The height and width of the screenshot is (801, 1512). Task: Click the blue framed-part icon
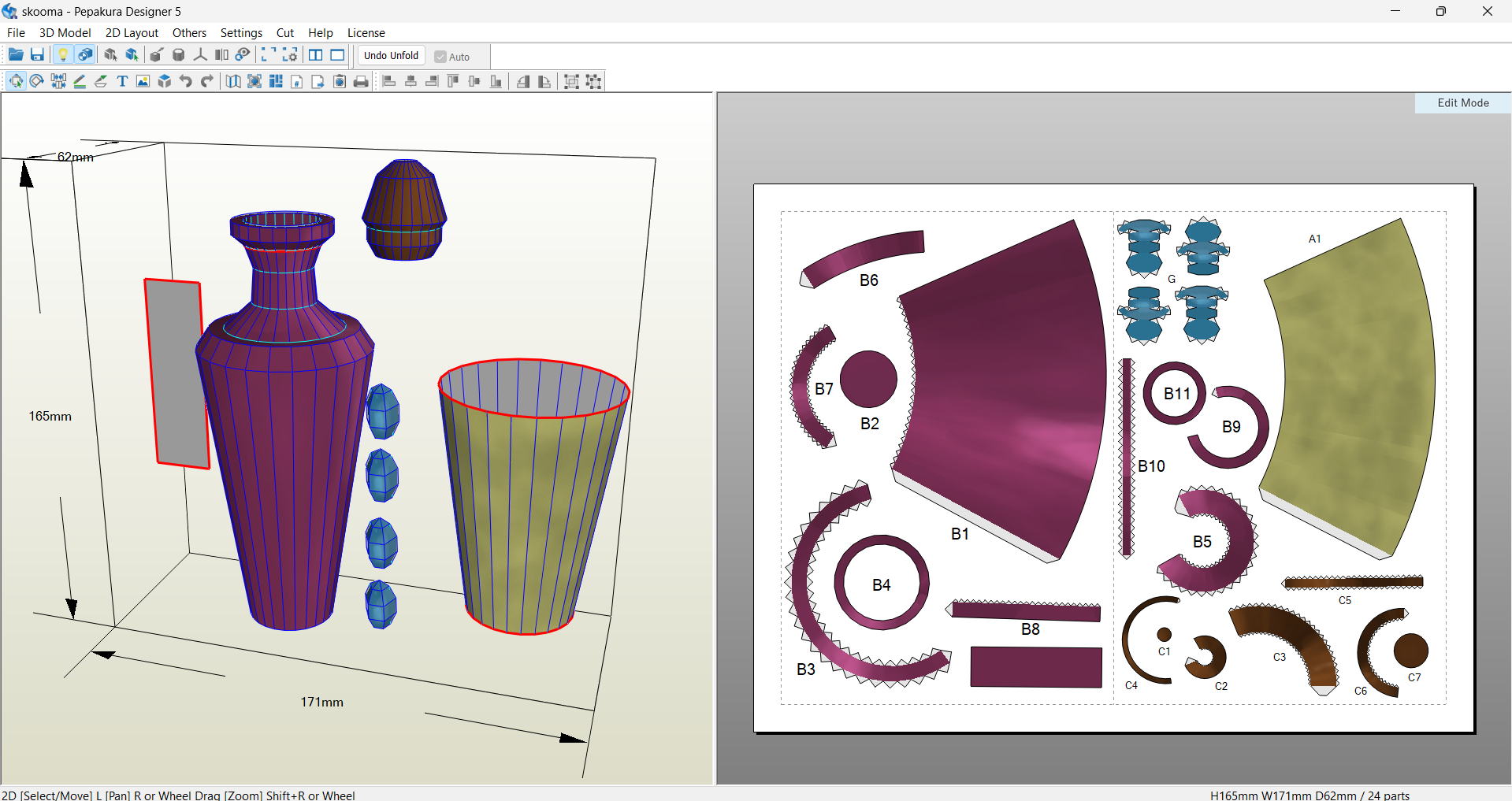click(254, 81)
